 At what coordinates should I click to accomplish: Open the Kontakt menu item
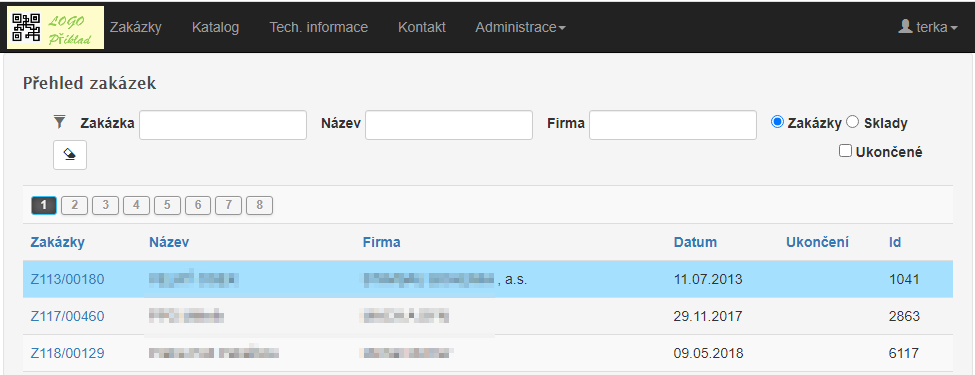(422, 27)
